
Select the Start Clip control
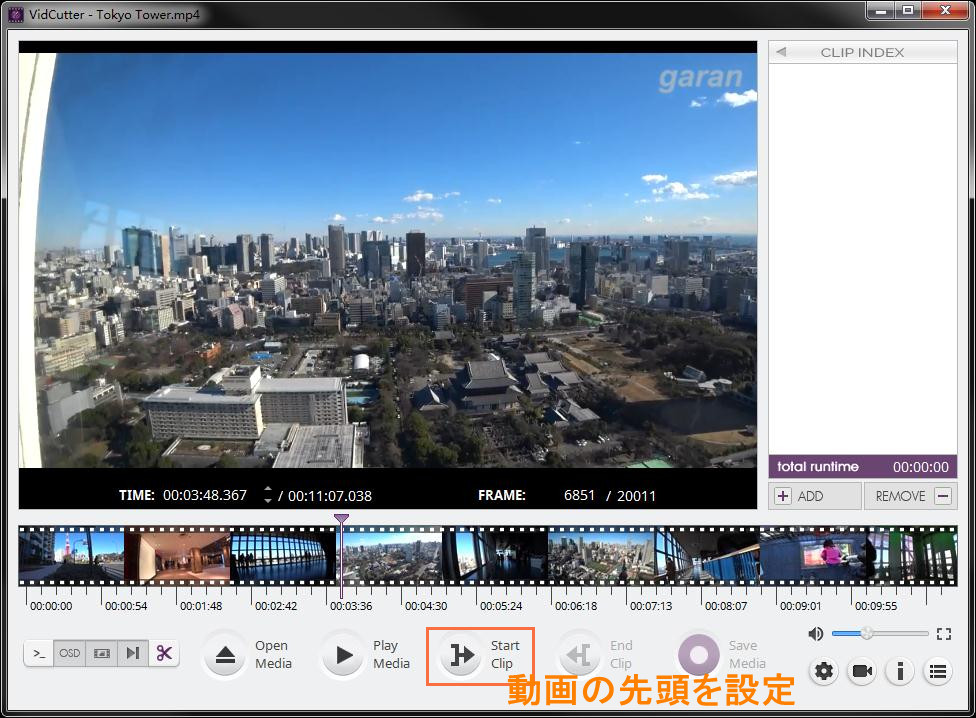460,655
